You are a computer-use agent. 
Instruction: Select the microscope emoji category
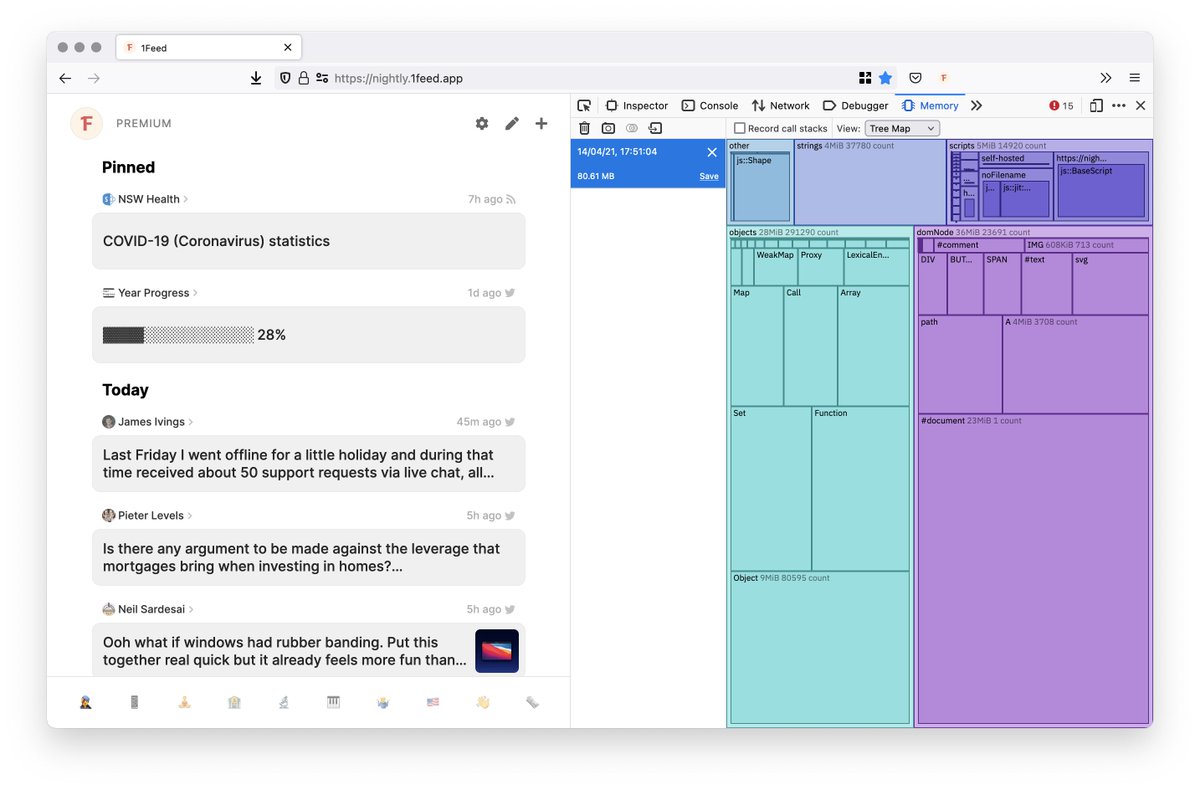[x=284, y=703]
